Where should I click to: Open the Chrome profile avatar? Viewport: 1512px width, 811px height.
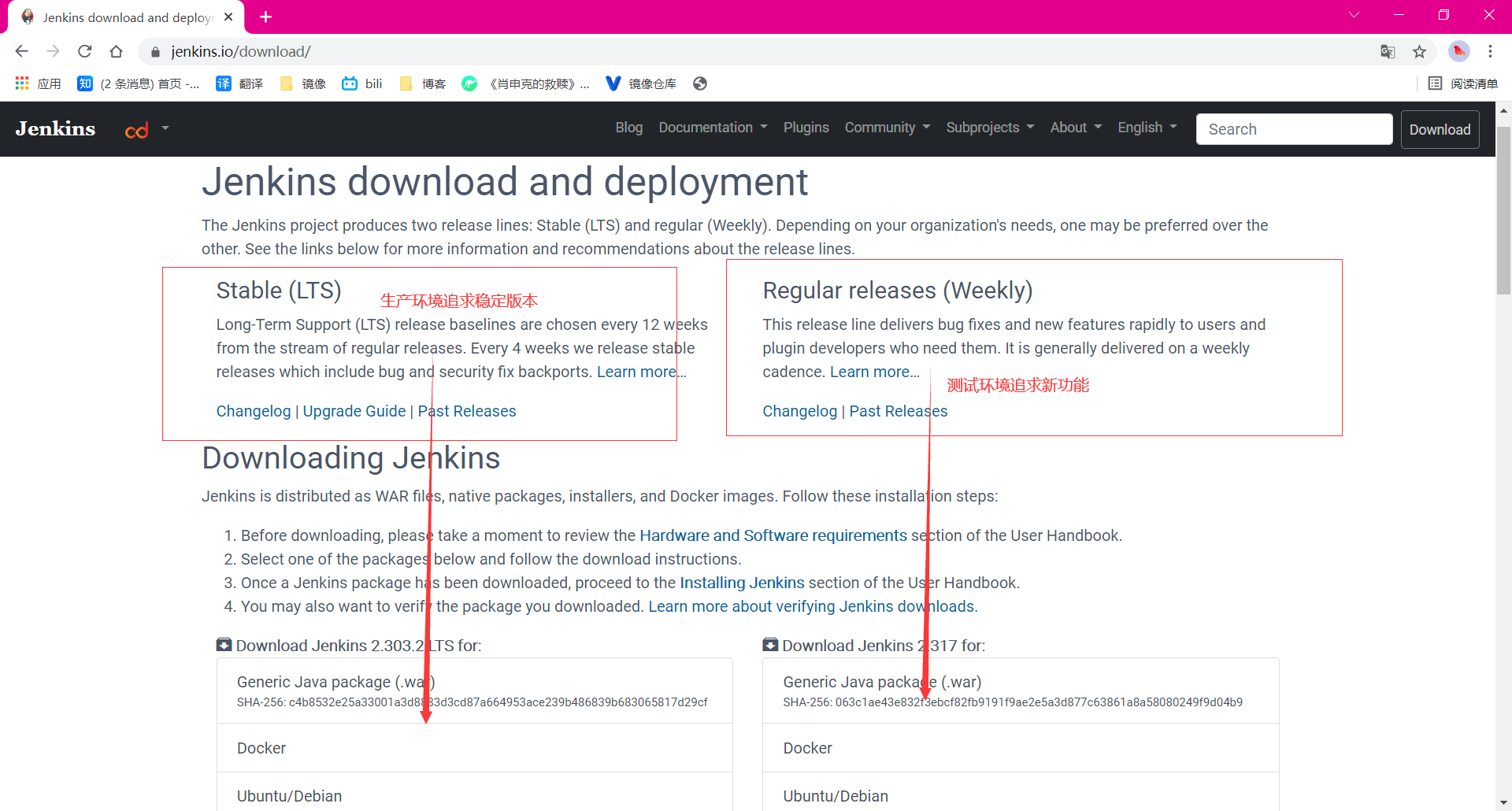pos(1458,51)
